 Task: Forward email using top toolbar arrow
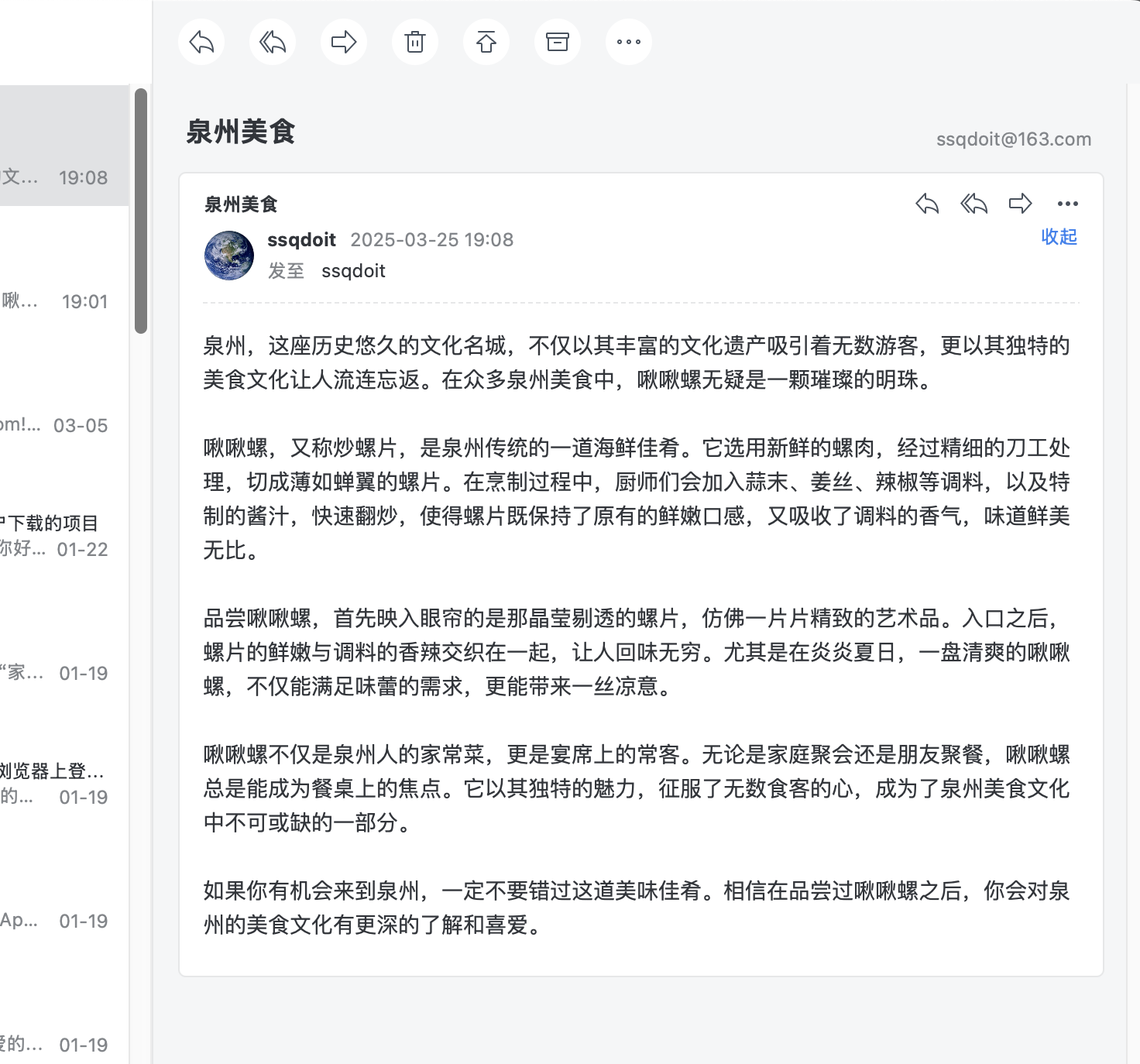click(344, 42)
